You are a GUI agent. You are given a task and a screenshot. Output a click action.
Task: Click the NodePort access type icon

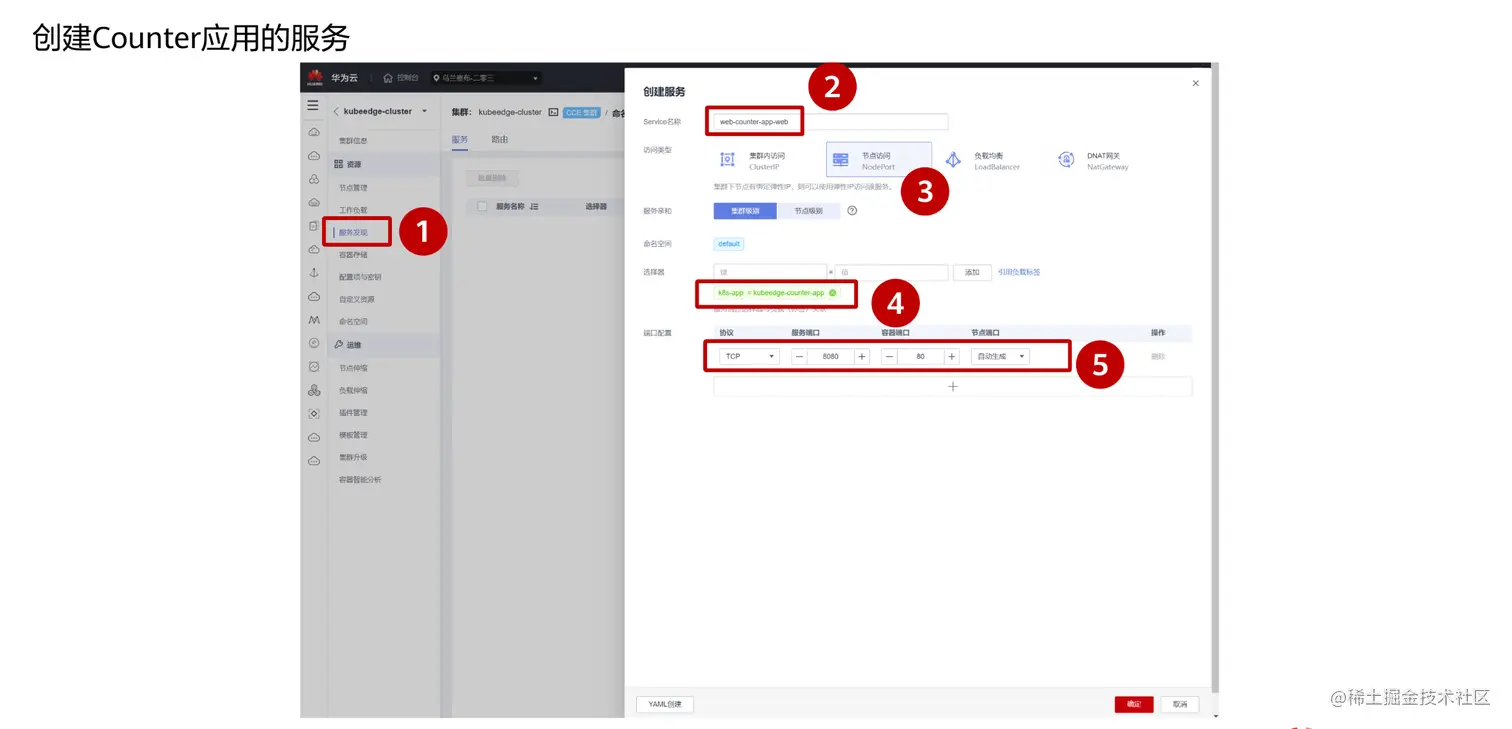840,160
